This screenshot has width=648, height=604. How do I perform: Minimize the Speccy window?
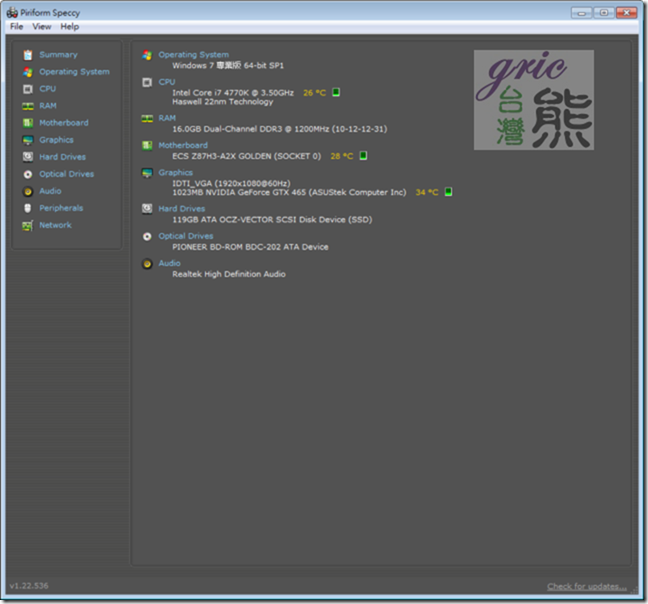(x=581, y=13)
